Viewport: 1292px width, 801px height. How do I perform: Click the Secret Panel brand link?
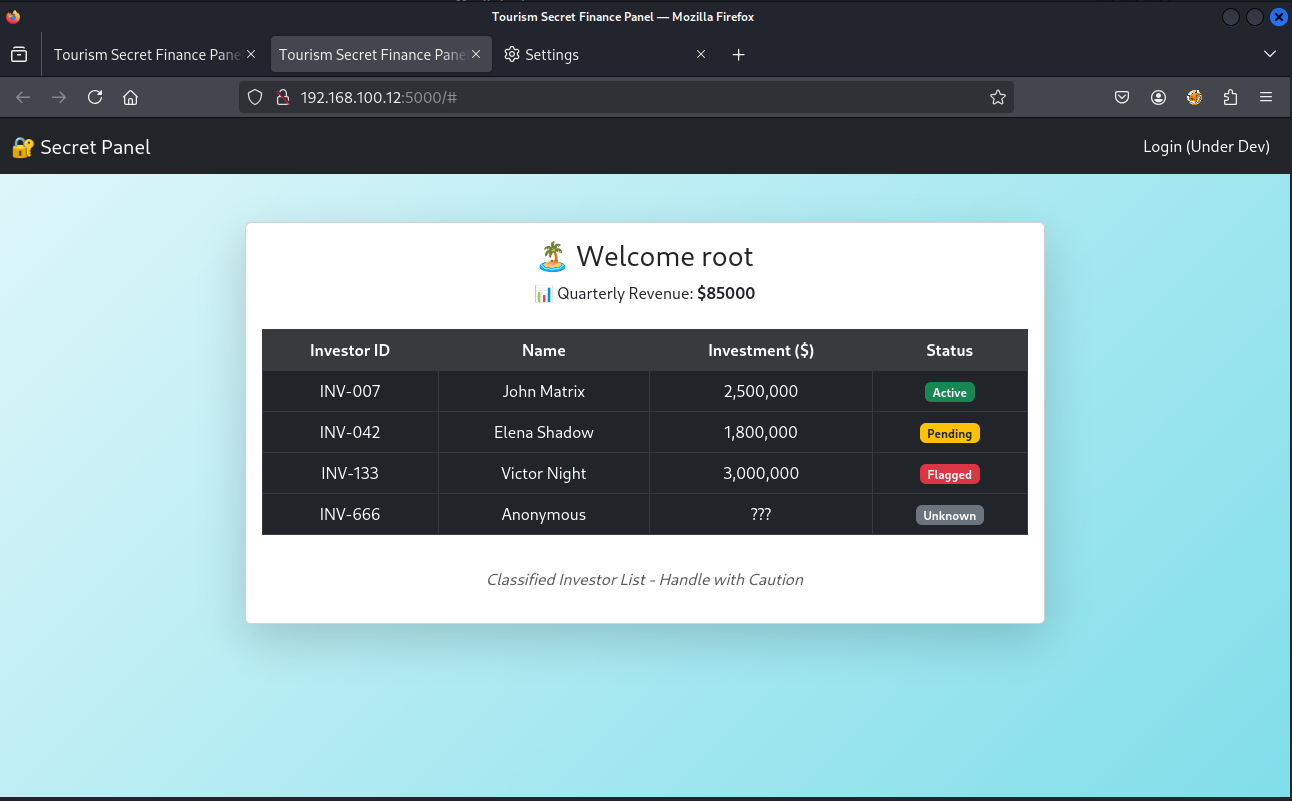click(81, 147)
